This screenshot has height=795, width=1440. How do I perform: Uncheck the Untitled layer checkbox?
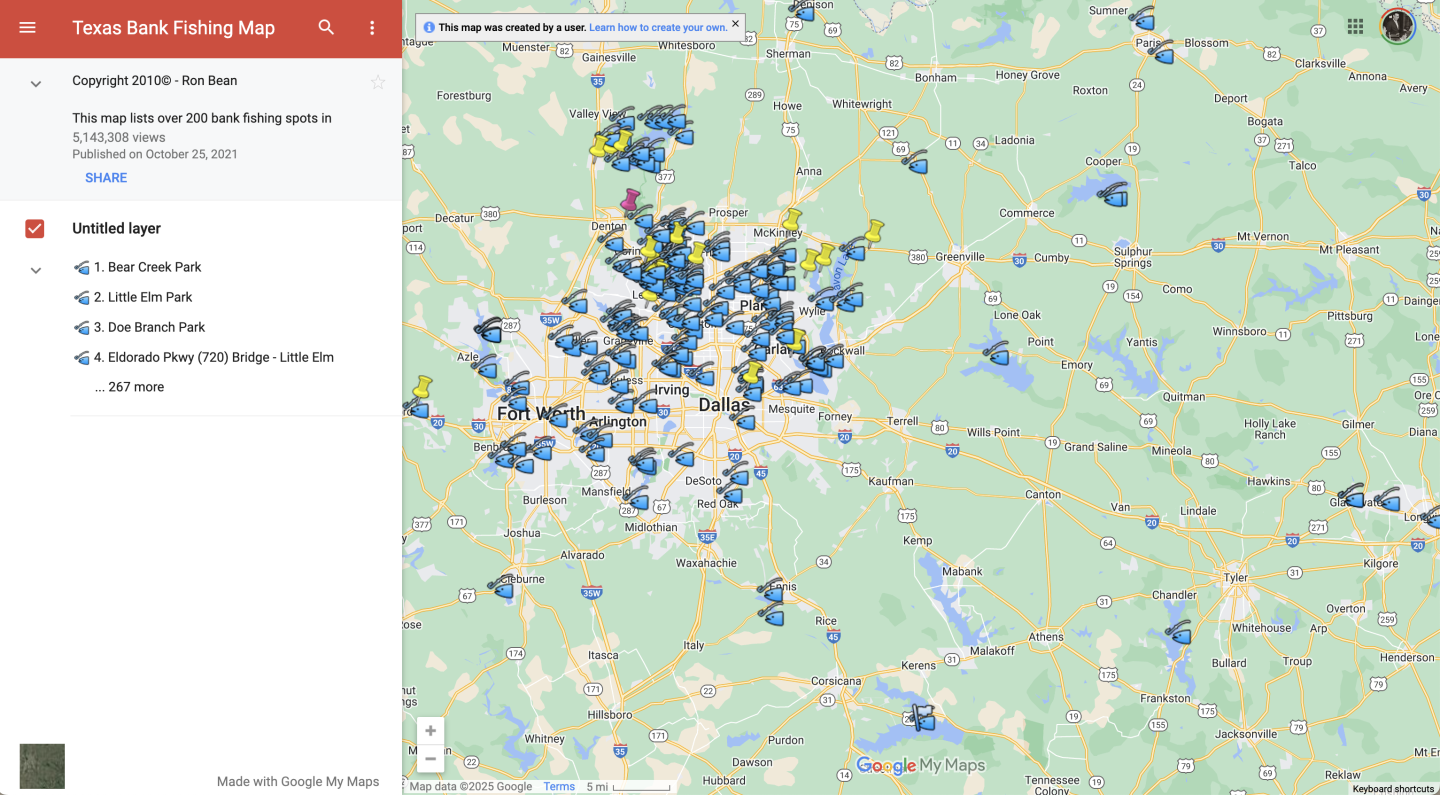coord(35,229)
